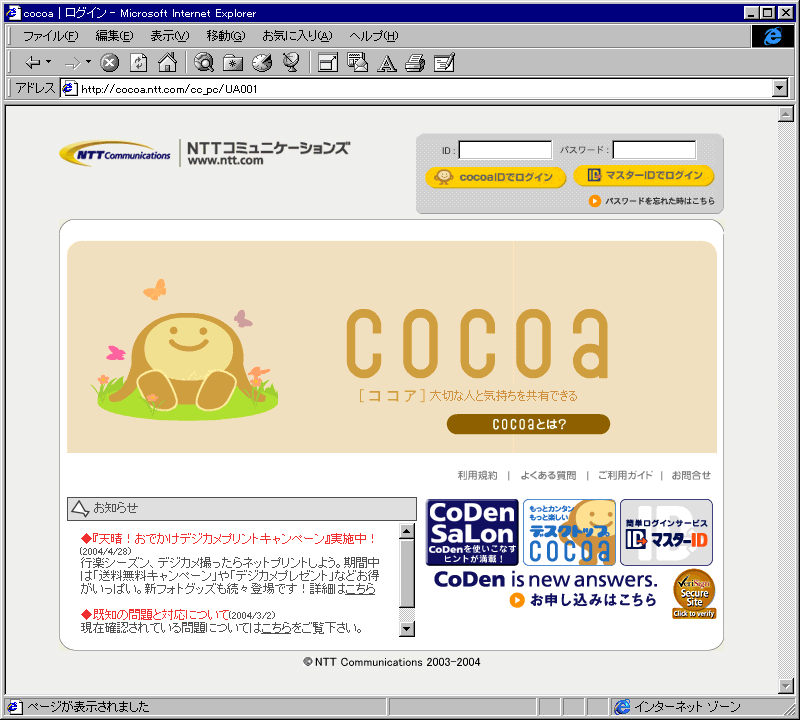Click the page scrollbar up arrow

click(786, 114)
